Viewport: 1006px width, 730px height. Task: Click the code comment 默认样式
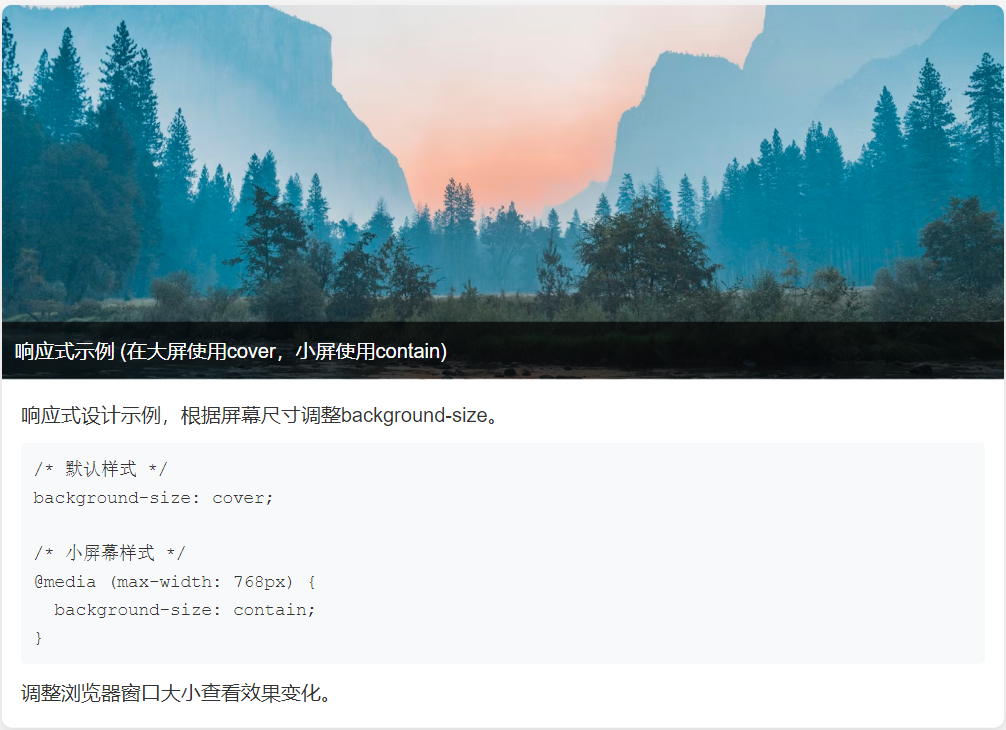[101, 469]
